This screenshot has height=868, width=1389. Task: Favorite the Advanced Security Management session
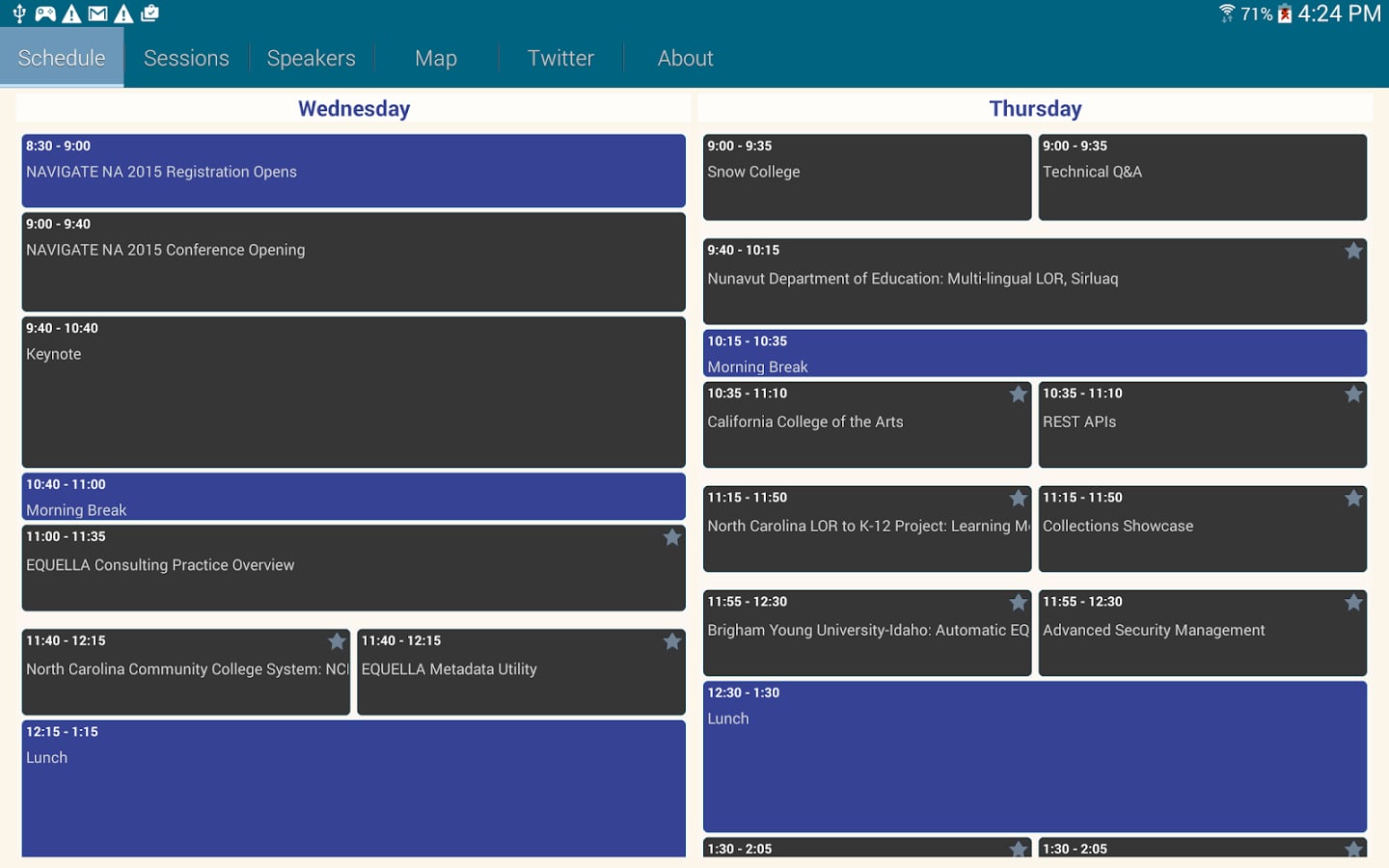pyautogui.click(x=1353, y=603)
